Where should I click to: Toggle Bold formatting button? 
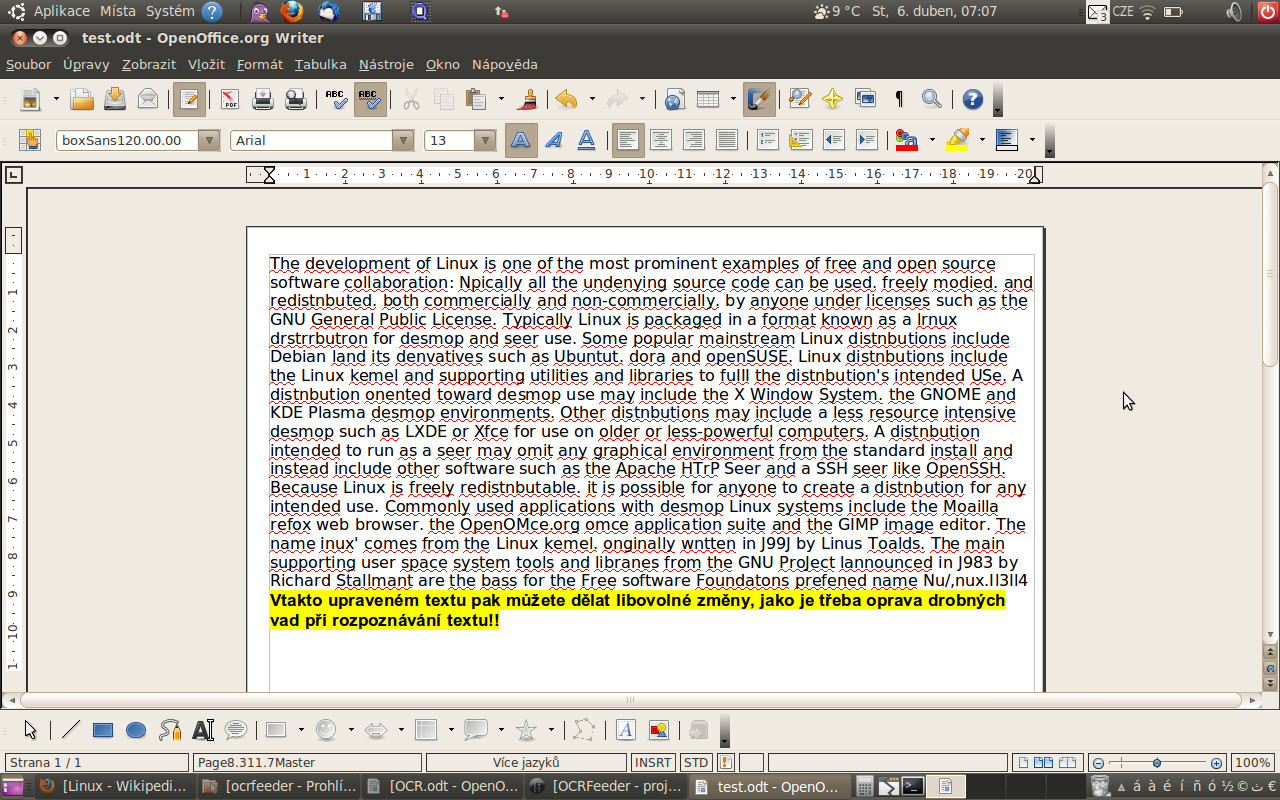pos(520,140)
